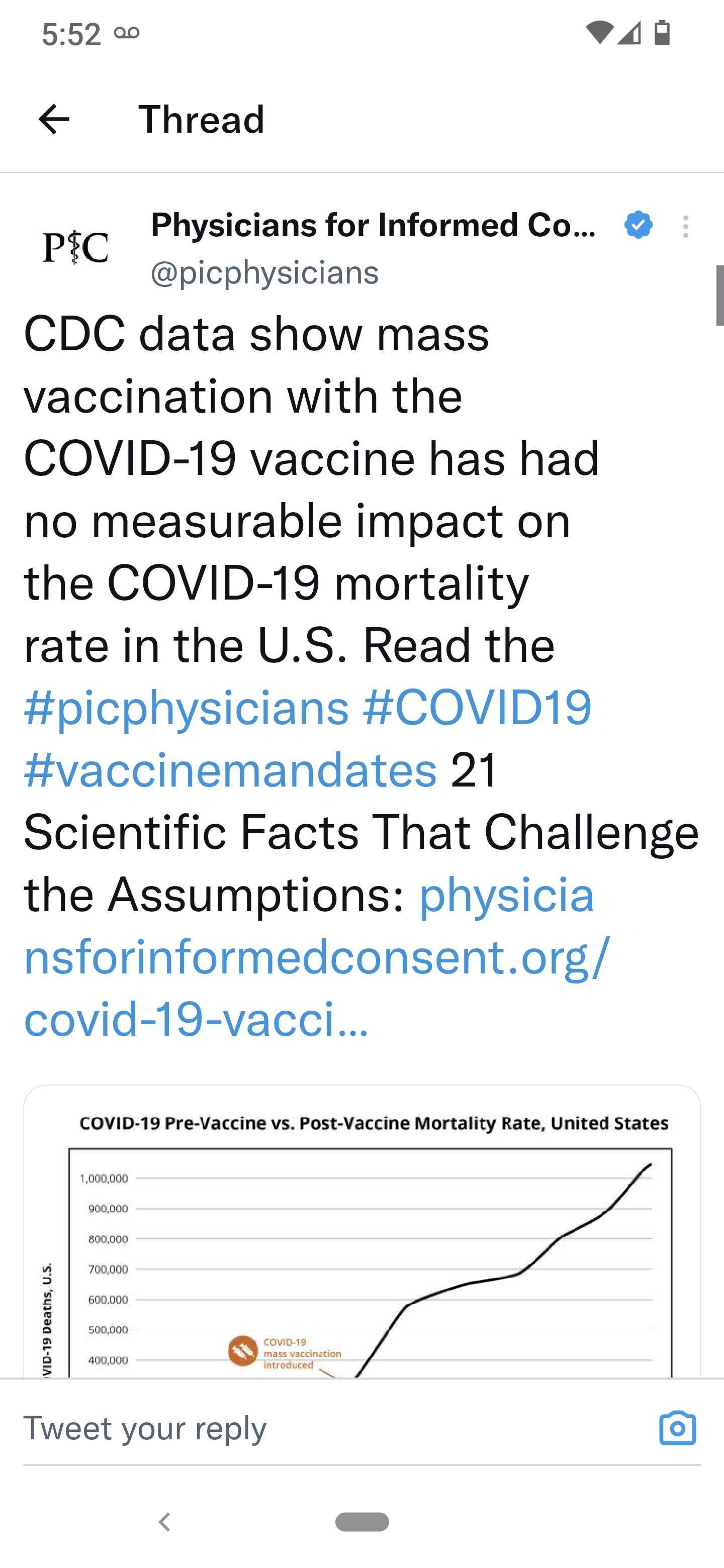Tap the battery icon in status bar
This screenshot has width=724, height=1568.
coord(662,32)
